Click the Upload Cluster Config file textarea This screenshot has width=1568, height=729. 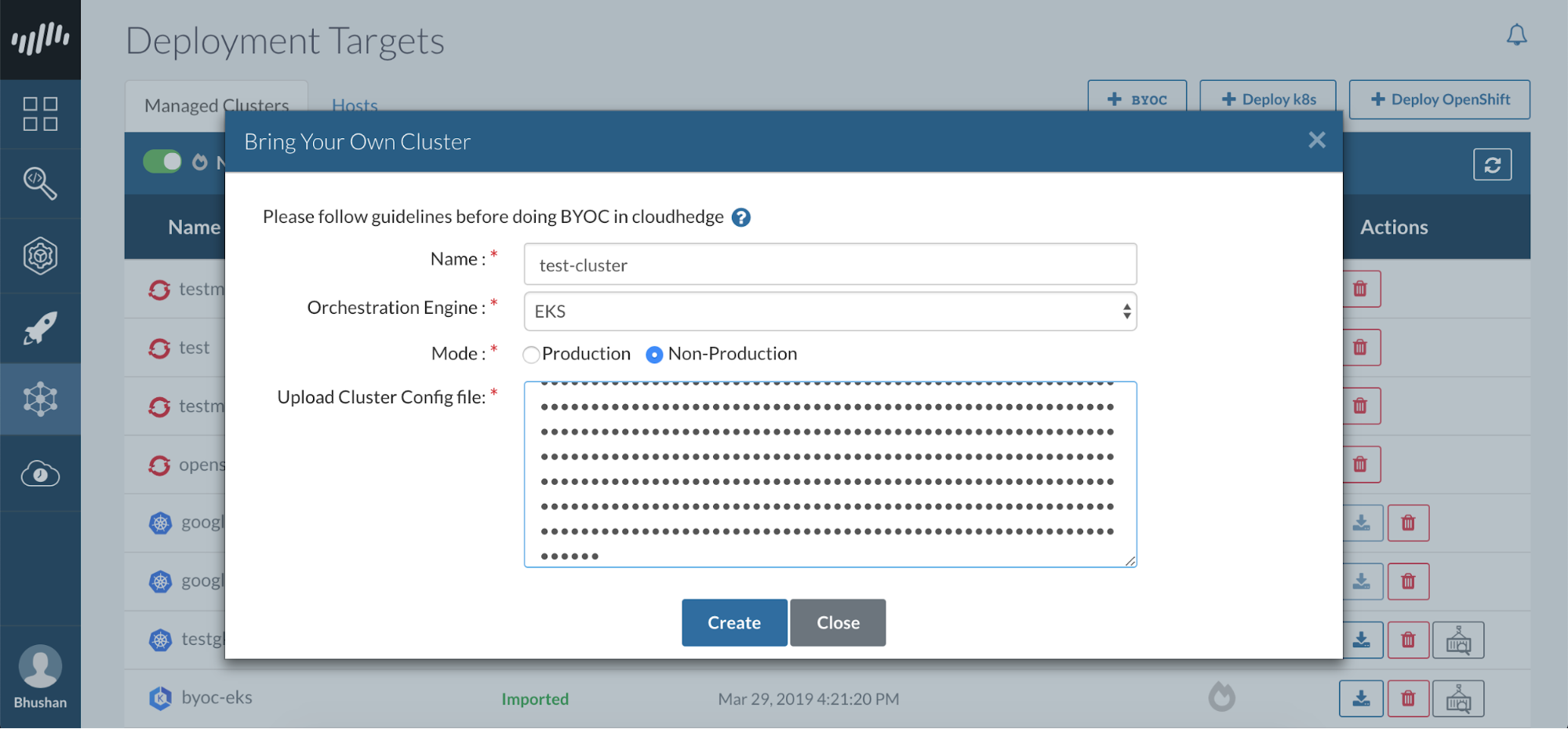(830, 474)
